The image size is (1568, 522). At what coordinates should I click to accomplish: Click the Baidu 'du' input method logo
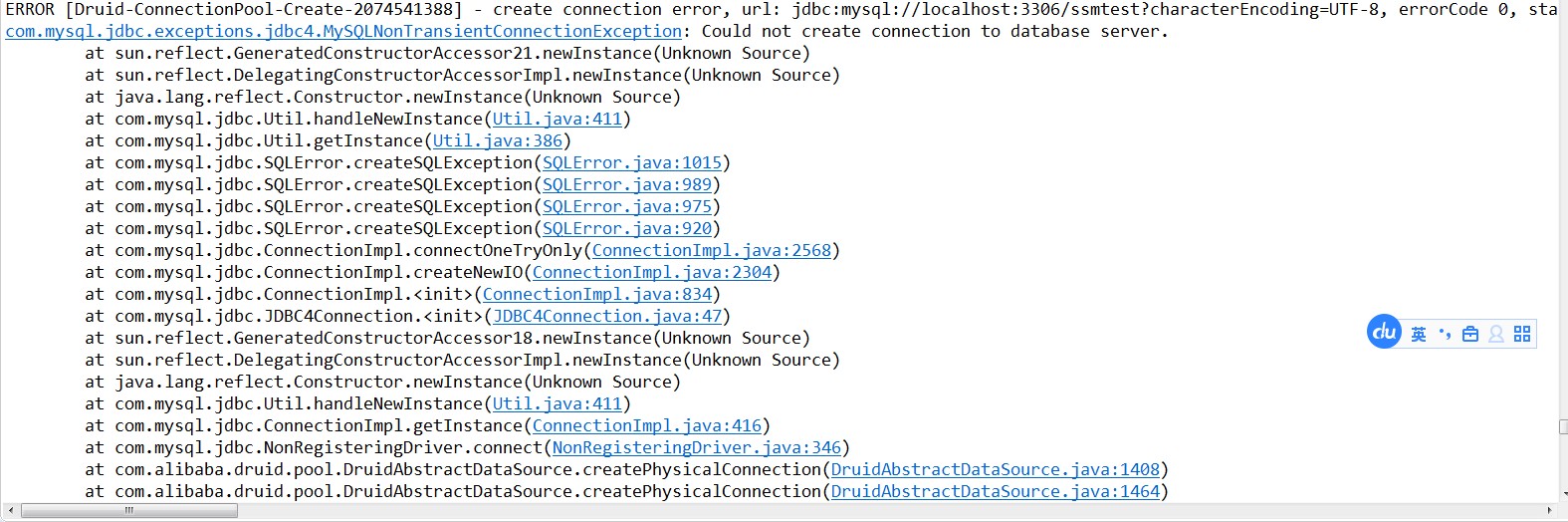(x=1384, y=332)
